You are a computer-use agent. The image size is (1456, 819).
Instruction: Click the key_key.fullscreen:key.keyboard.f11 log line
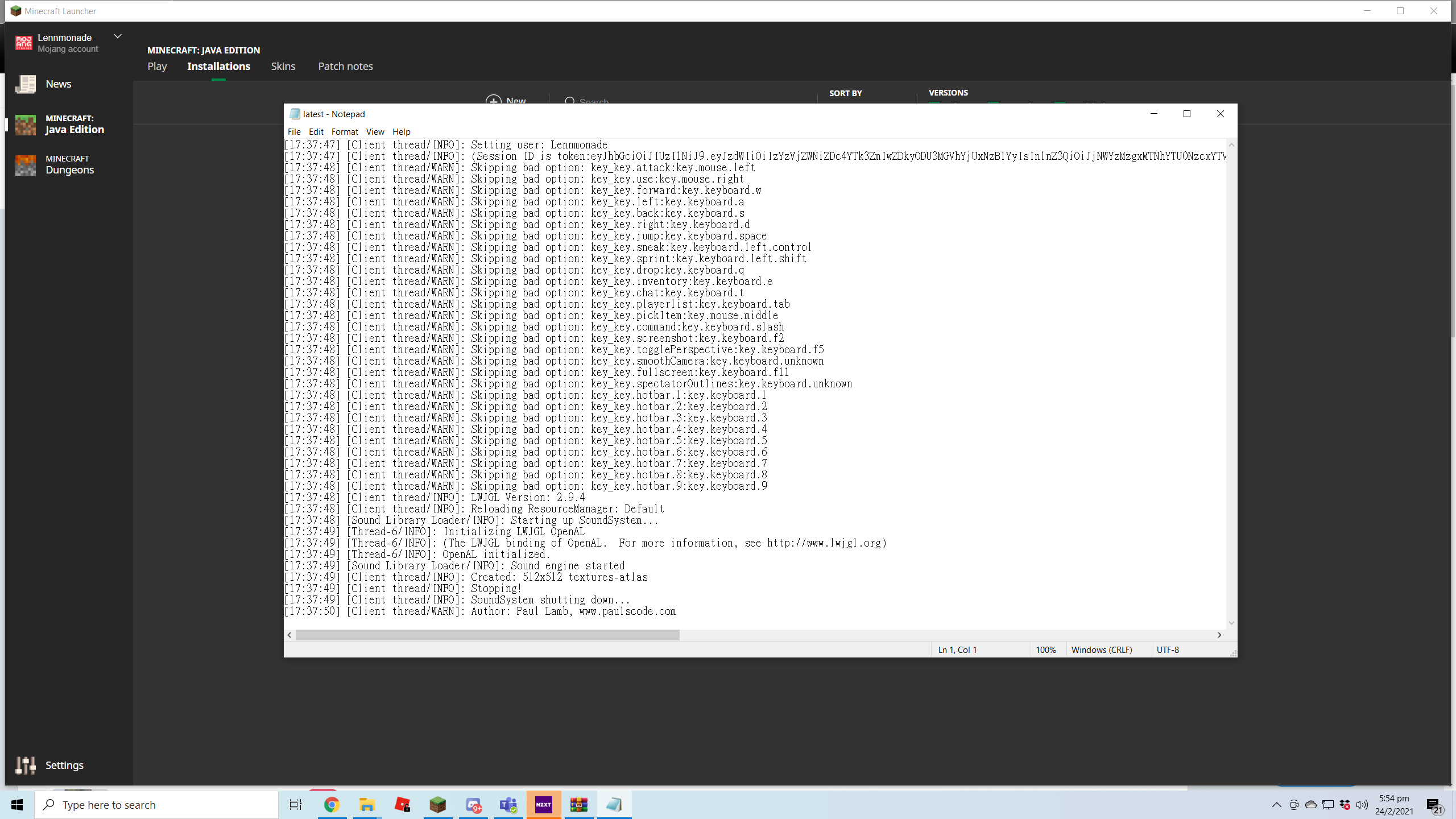[x=537, y=373]
